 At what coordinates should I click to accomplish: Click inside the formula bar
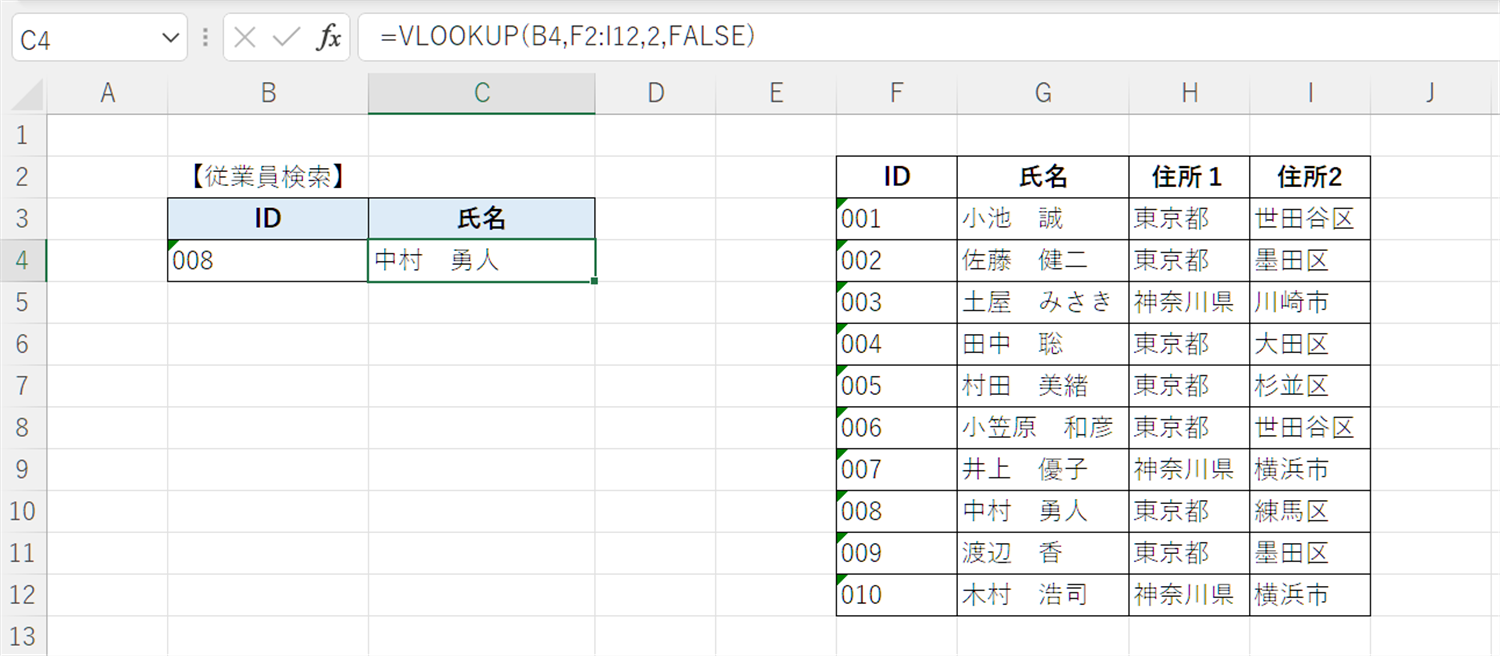[700, 37]
